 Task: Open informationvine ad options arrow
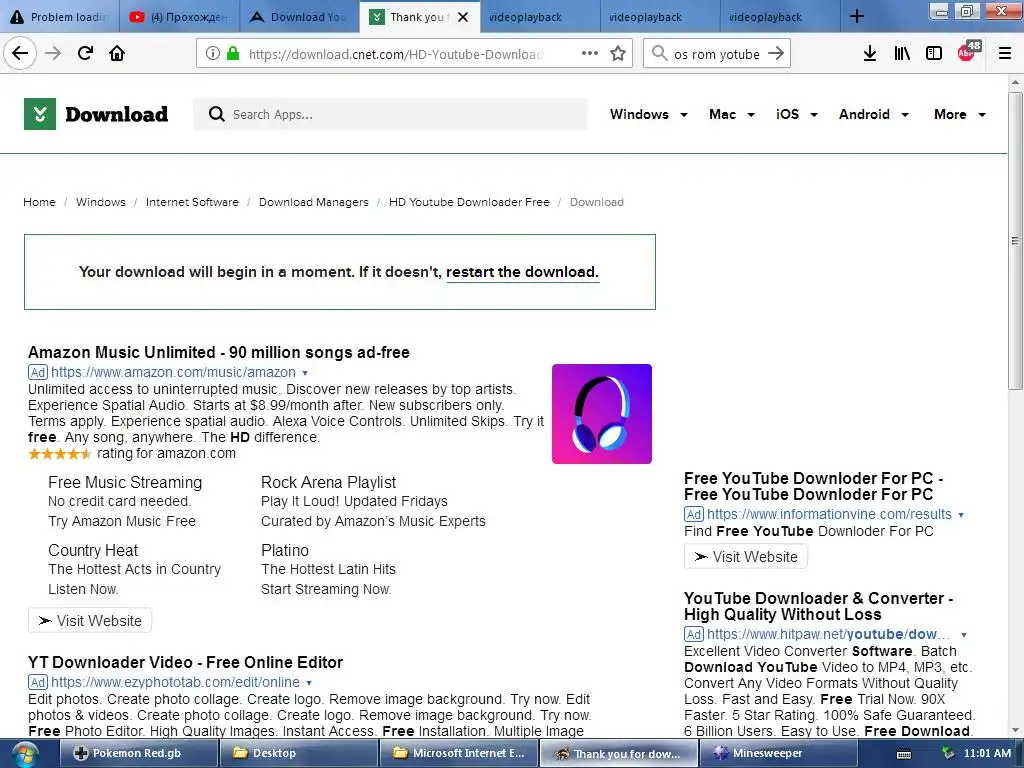(x=961, y=515)
